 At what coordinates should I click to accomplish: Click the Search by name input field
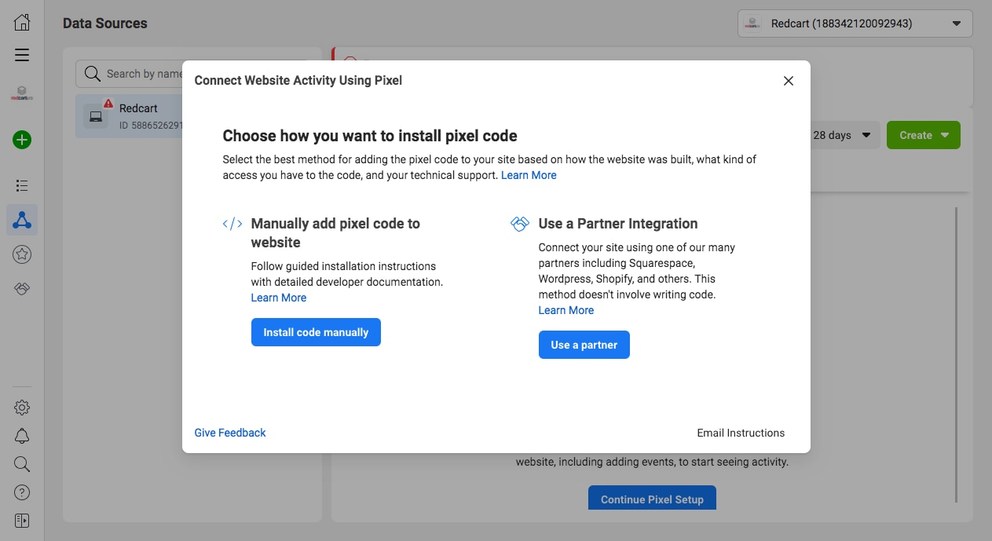coord(140,73)
